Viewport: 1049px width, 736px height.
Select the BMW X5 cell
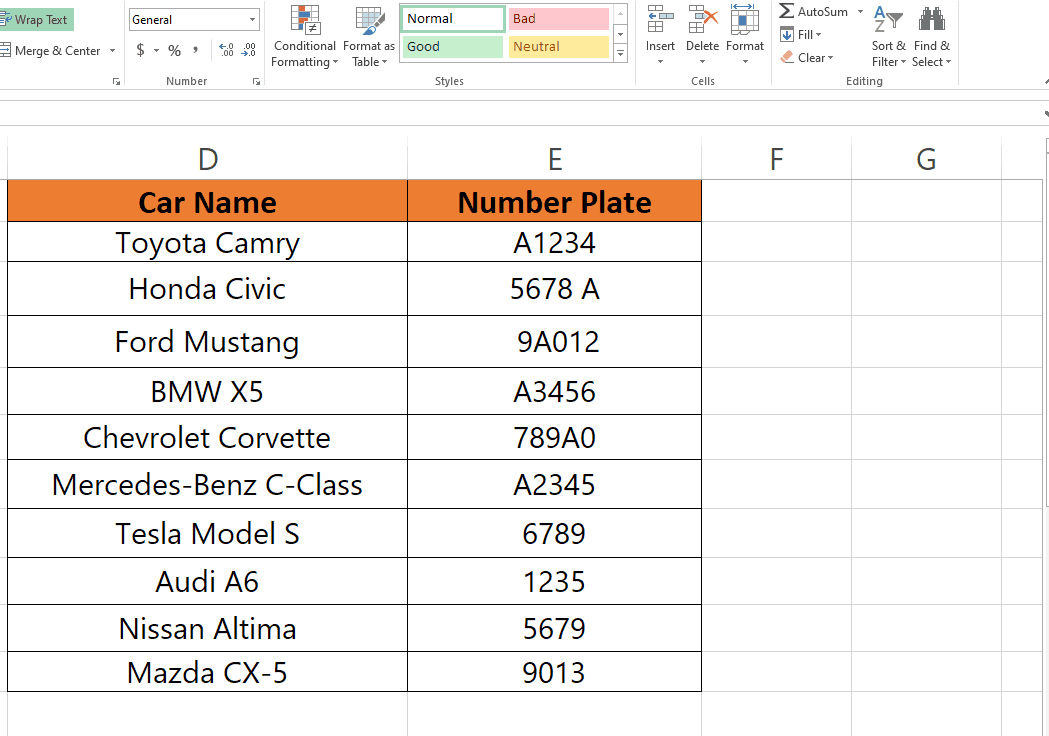[x=207, y=391]
